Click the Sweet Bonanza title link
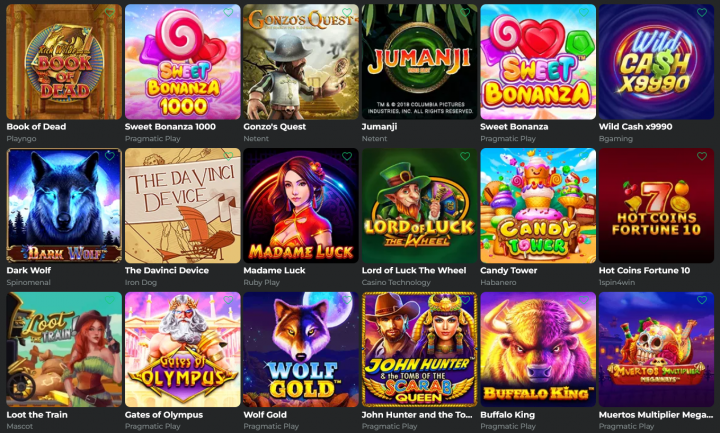This screenshot has height=433, width=720. (514, 127)
